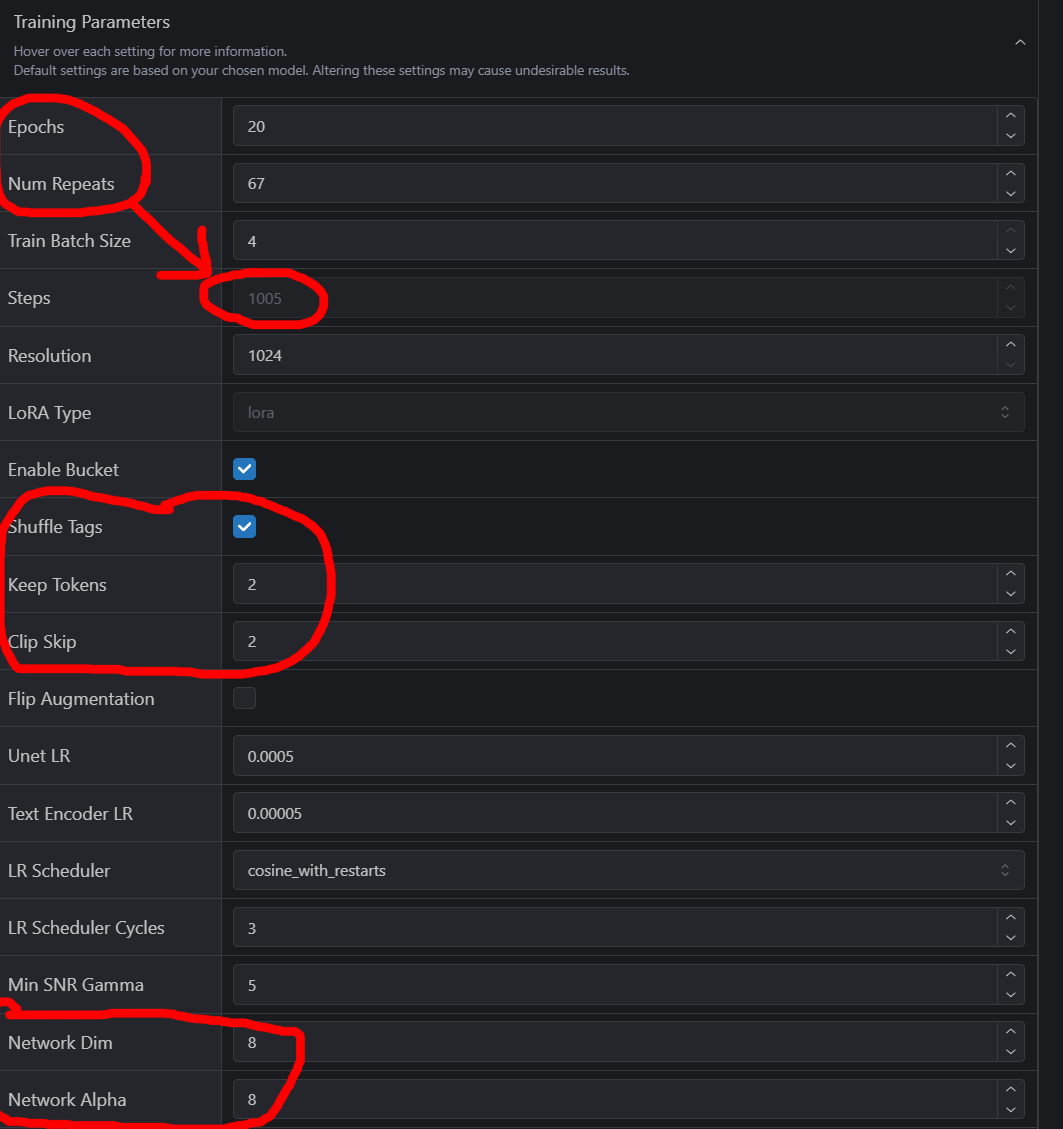Raise Resolution with the up arrow

(1010, 345)
